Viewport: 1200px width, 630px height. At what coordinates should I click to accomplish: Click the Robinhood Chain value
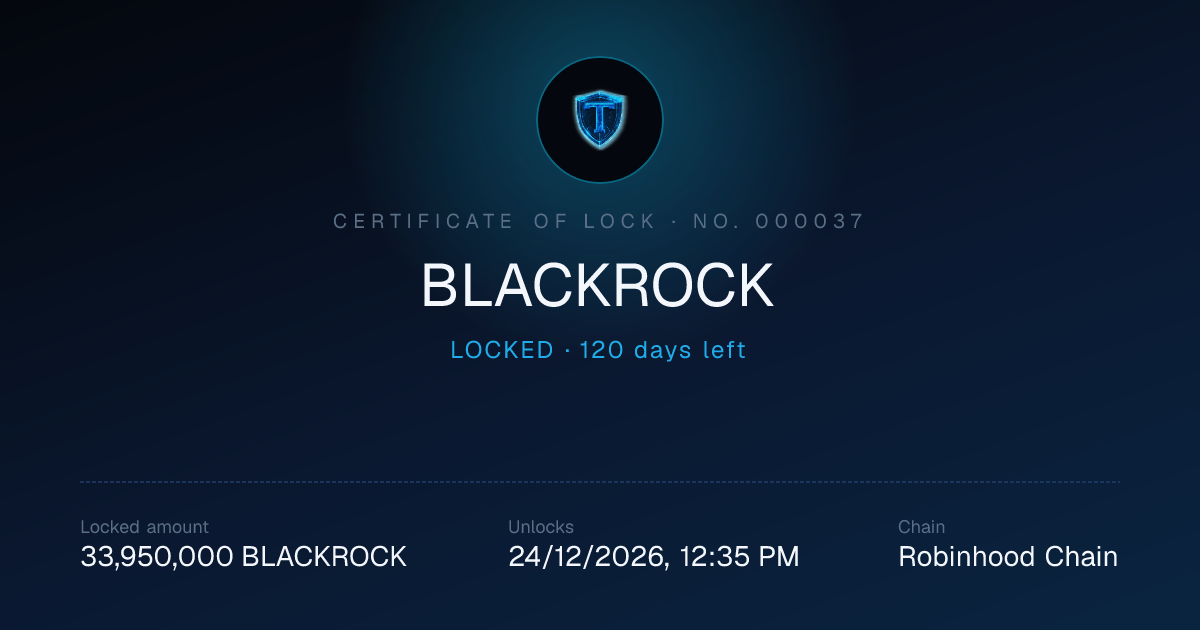1008,557
